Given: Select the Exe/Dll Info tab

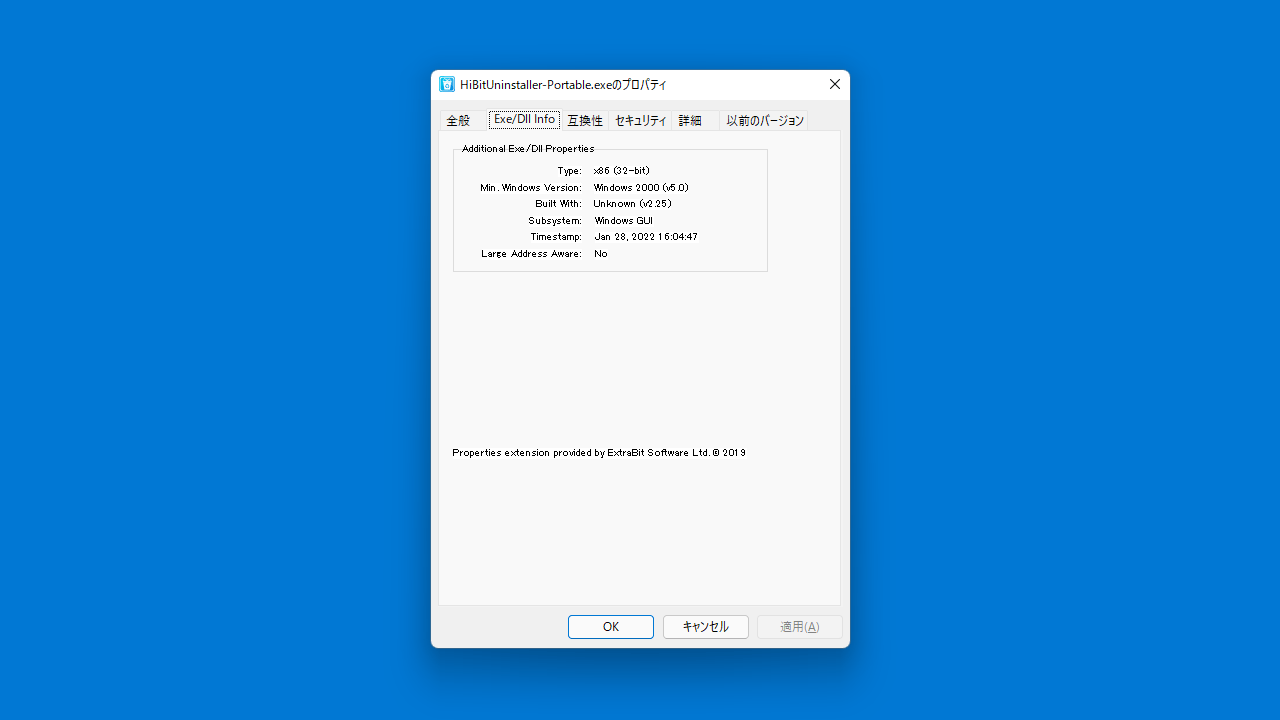Looking at the screenshot, I should (524, 119).
